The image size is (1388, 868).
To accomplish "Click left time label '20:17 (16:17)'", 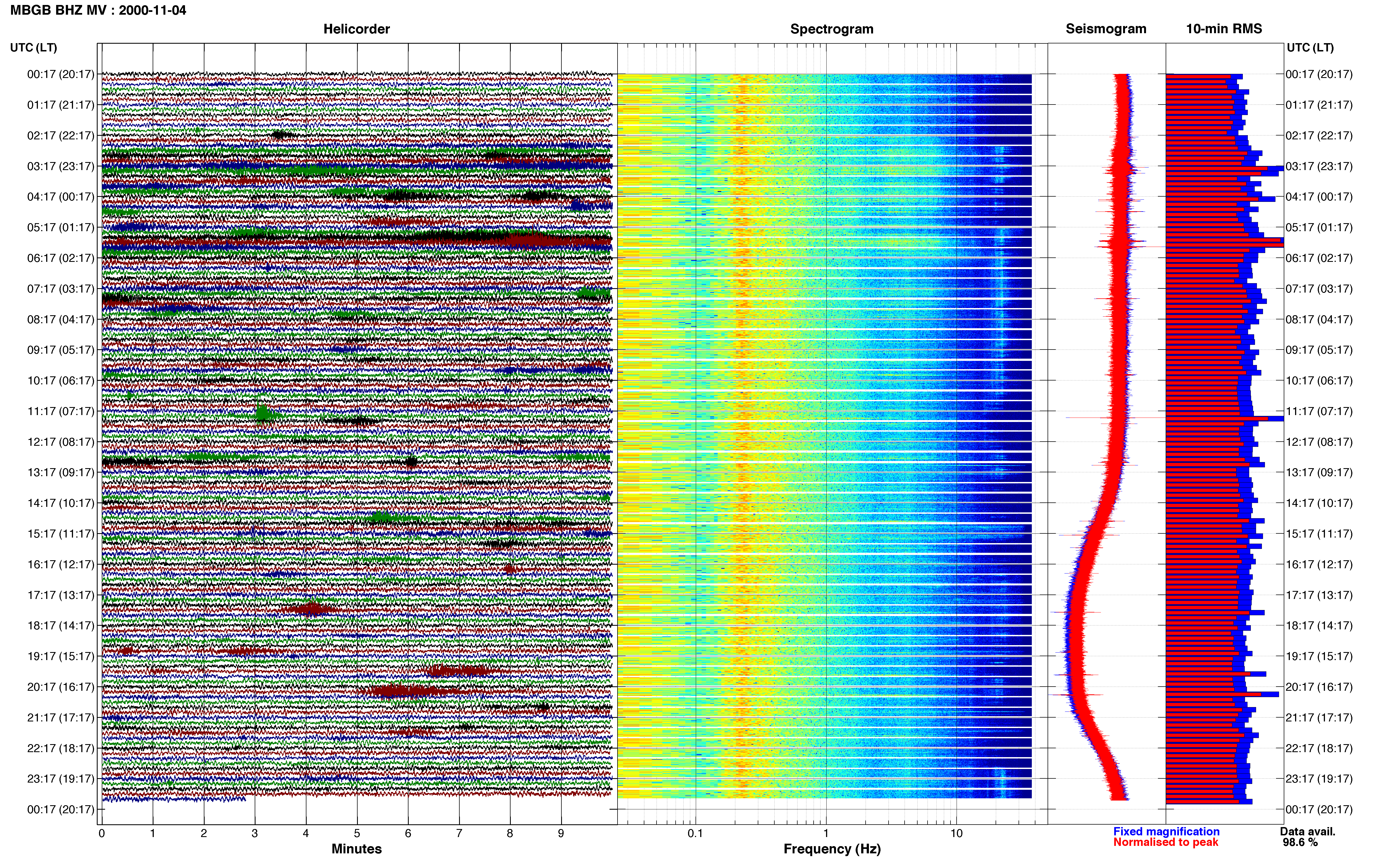I will [x=61, y=687].
